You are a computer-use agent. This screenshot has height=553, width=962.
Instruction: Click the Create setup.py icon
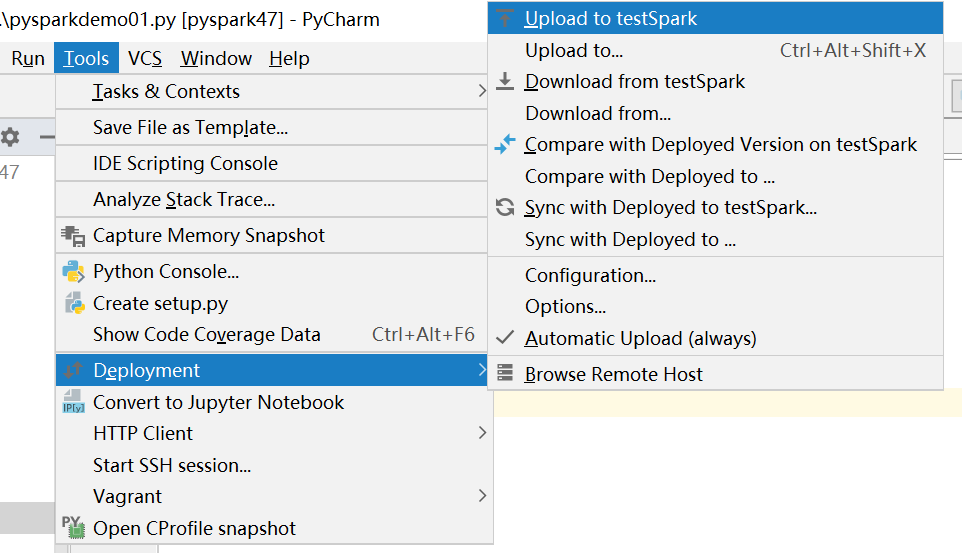[x=74, y=303]
